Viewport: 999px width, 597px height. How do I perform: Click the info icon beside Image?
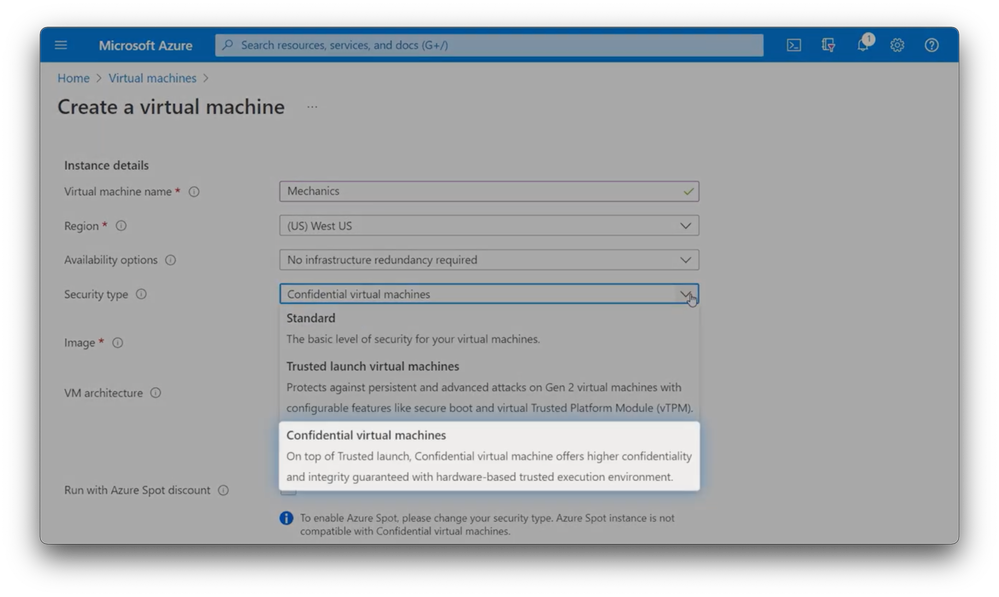click(118, 343)
